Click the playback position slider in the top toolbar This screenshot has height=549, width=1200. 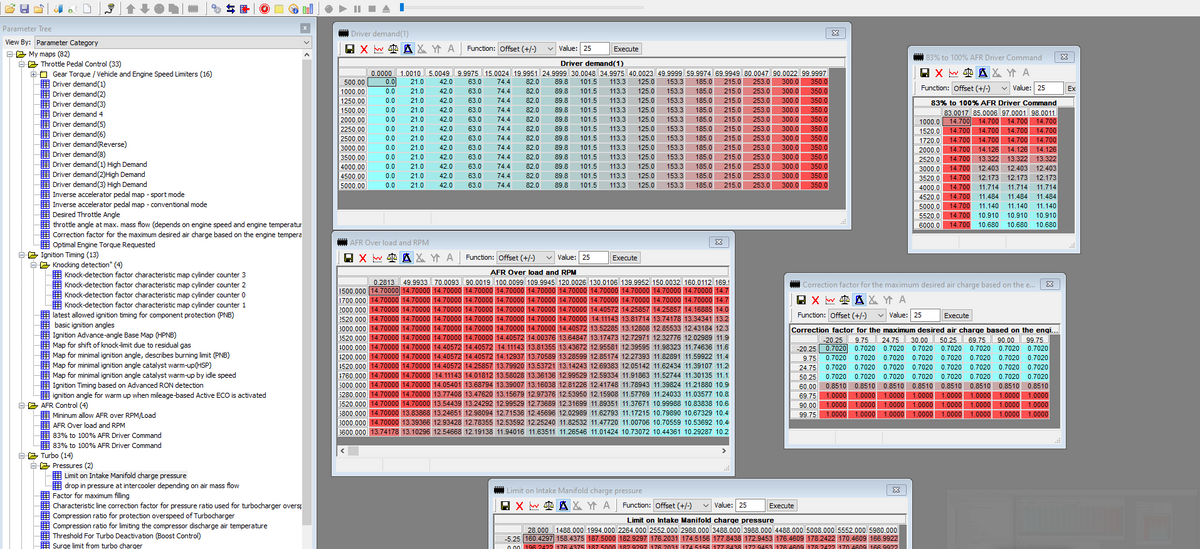[x=402, y=7]
